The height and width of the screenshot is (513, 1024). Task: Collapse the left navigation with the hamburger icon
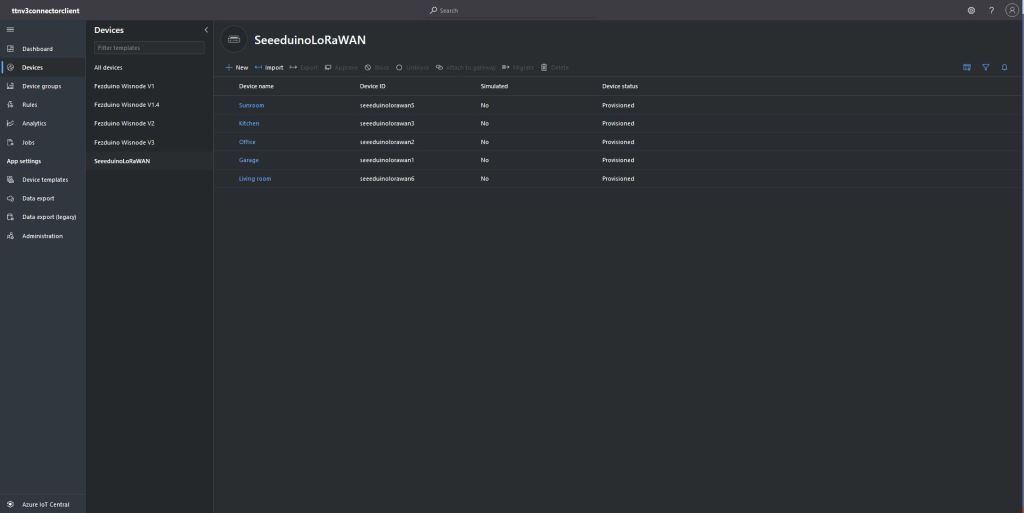click(x=10, y=30)
